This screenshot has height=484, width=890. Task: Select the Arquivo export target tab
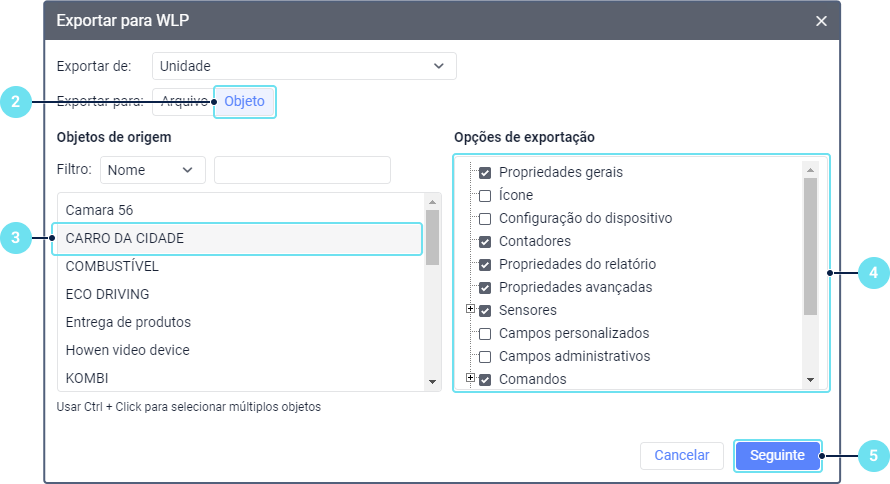(183, 101)
